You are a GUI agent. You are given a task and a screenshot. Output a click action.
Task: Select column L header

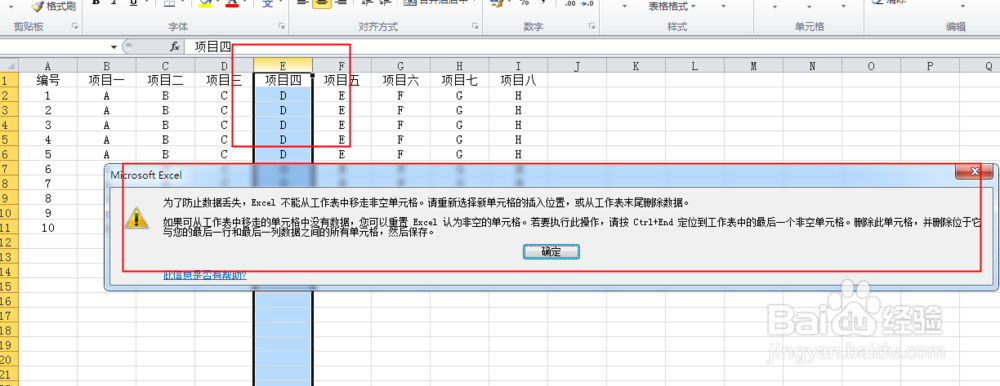[695, 66]
